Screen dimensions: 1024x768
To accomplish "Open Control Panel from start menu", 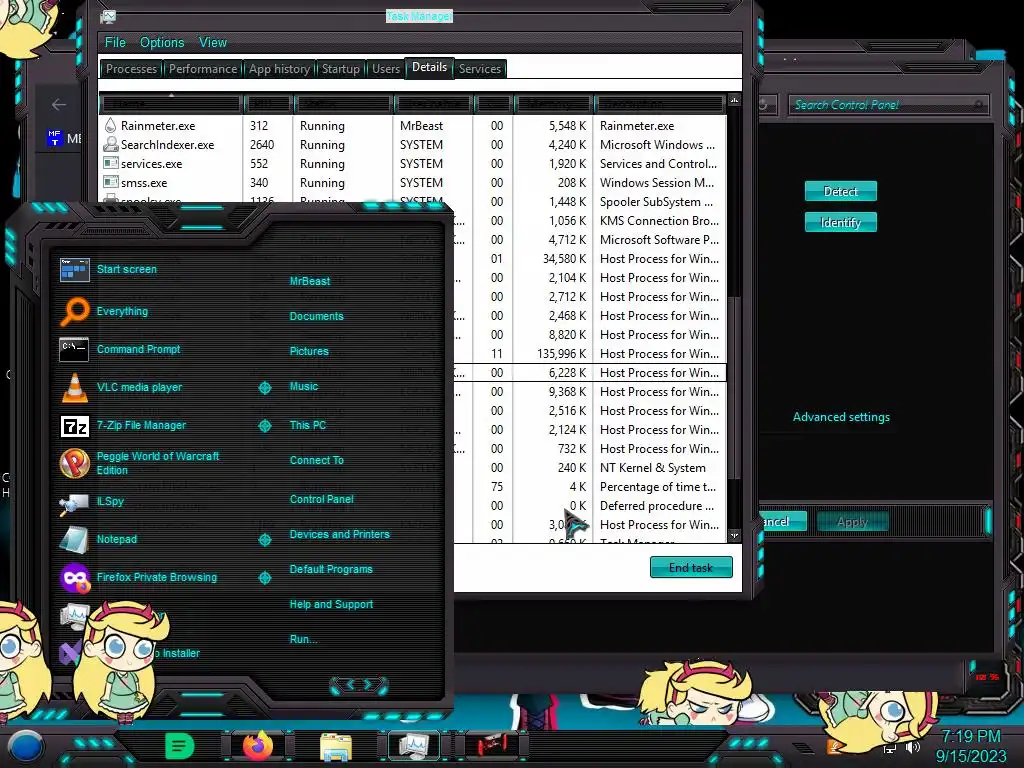I will click(321, 499).
